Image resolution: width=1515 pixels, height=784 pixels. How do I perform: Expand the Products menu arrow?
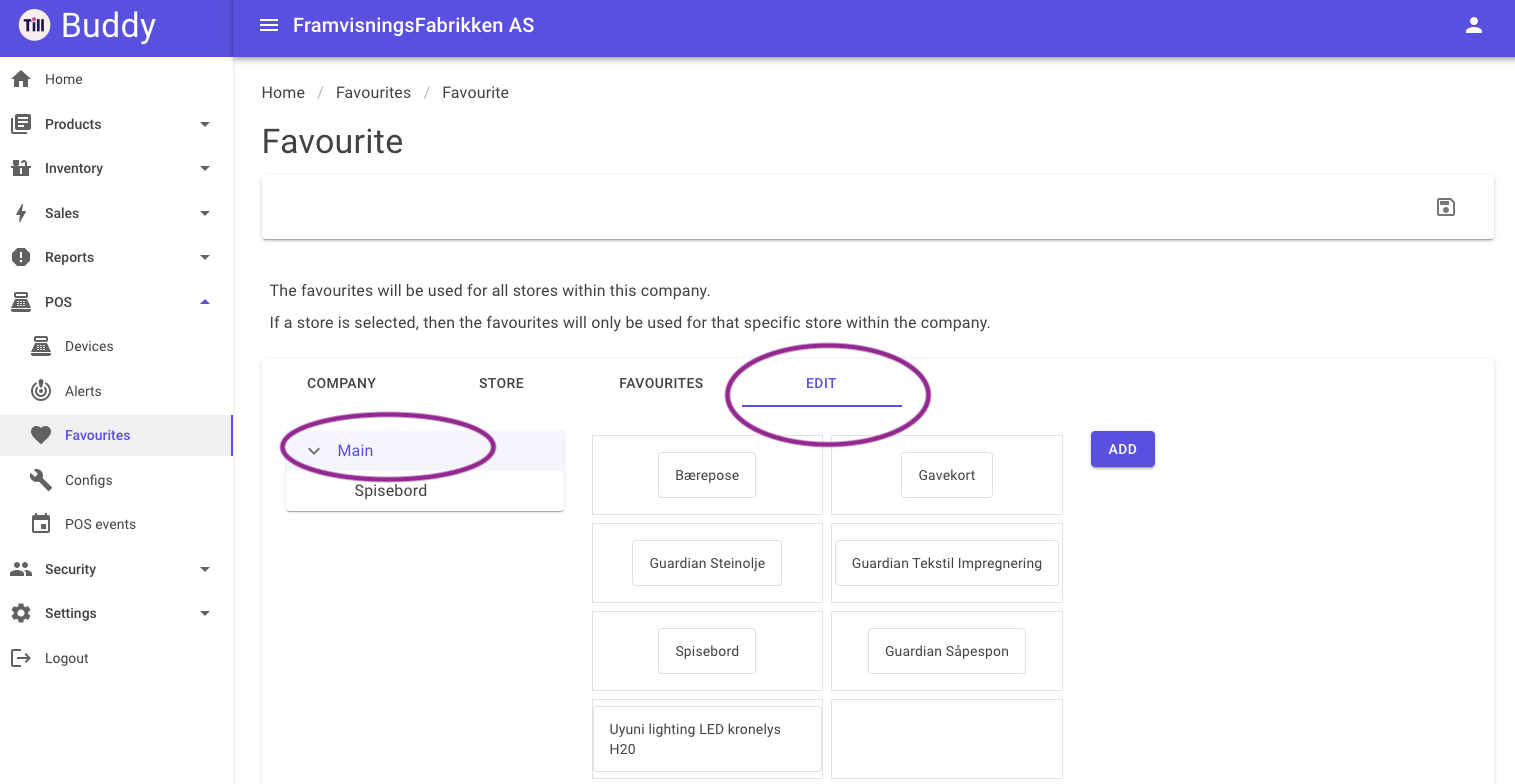click(x=205, y=124)
